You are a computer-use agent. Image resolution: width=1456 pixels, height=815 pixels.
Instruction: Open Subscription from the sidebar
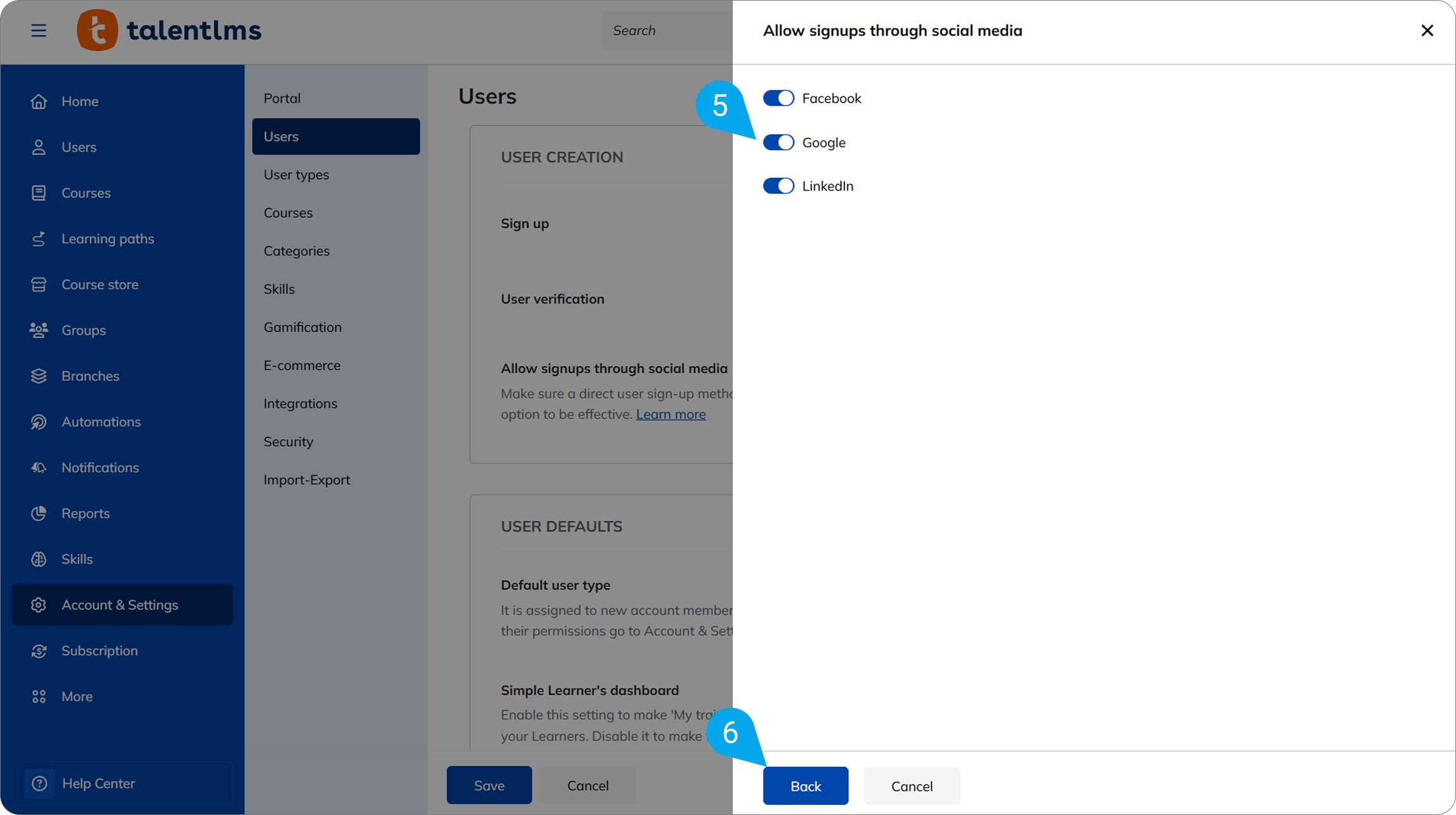123,650
